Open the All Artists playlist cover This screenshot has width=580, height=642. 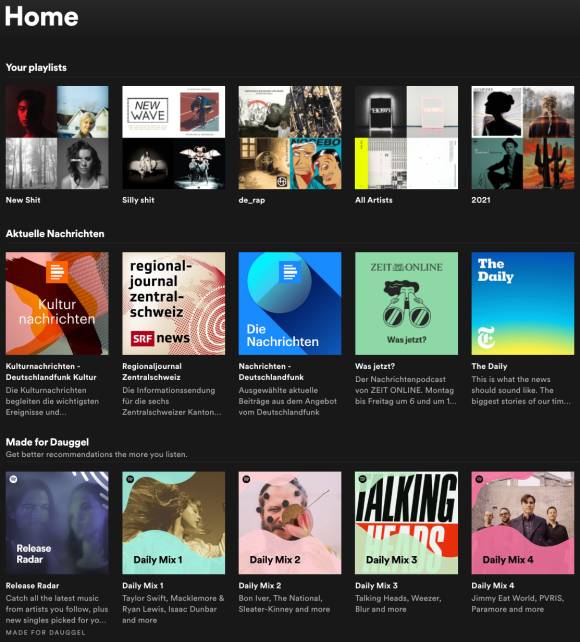pos(406,138)
